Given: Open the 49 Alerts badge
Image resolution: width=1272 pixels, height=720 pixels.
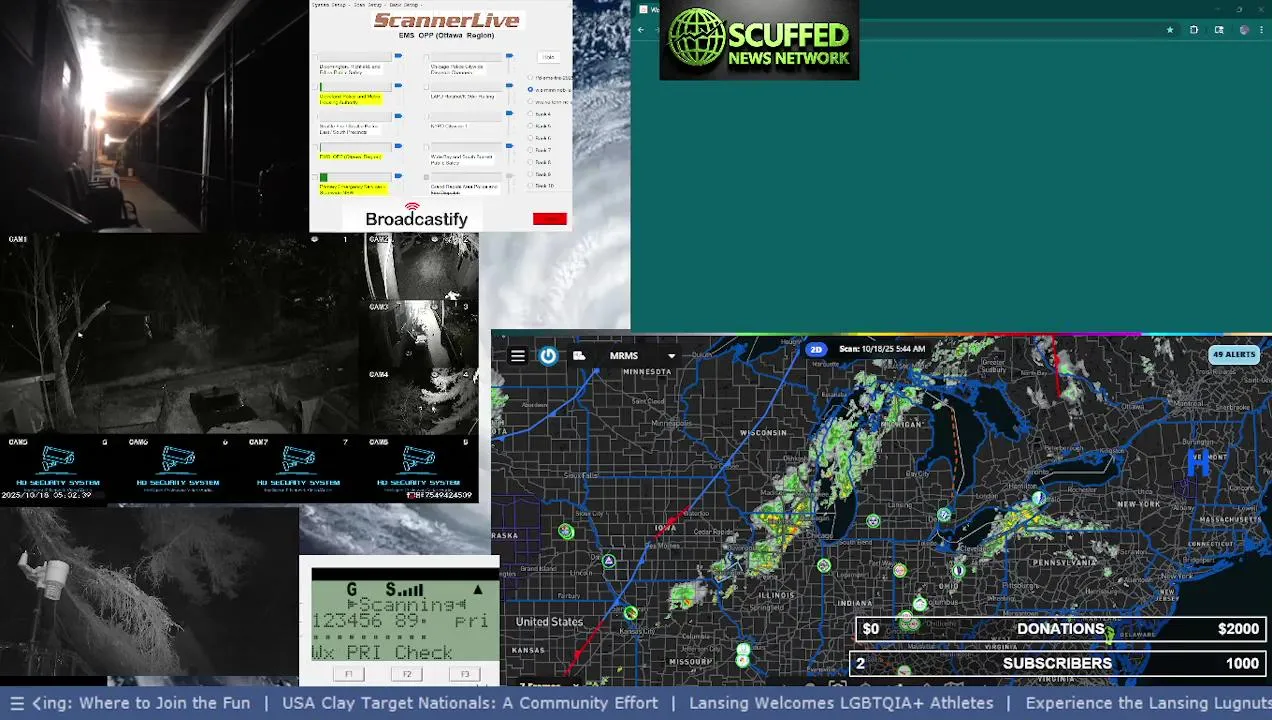Looking at the screenshot, I should pyautogui.click(x=1233, y=354).
